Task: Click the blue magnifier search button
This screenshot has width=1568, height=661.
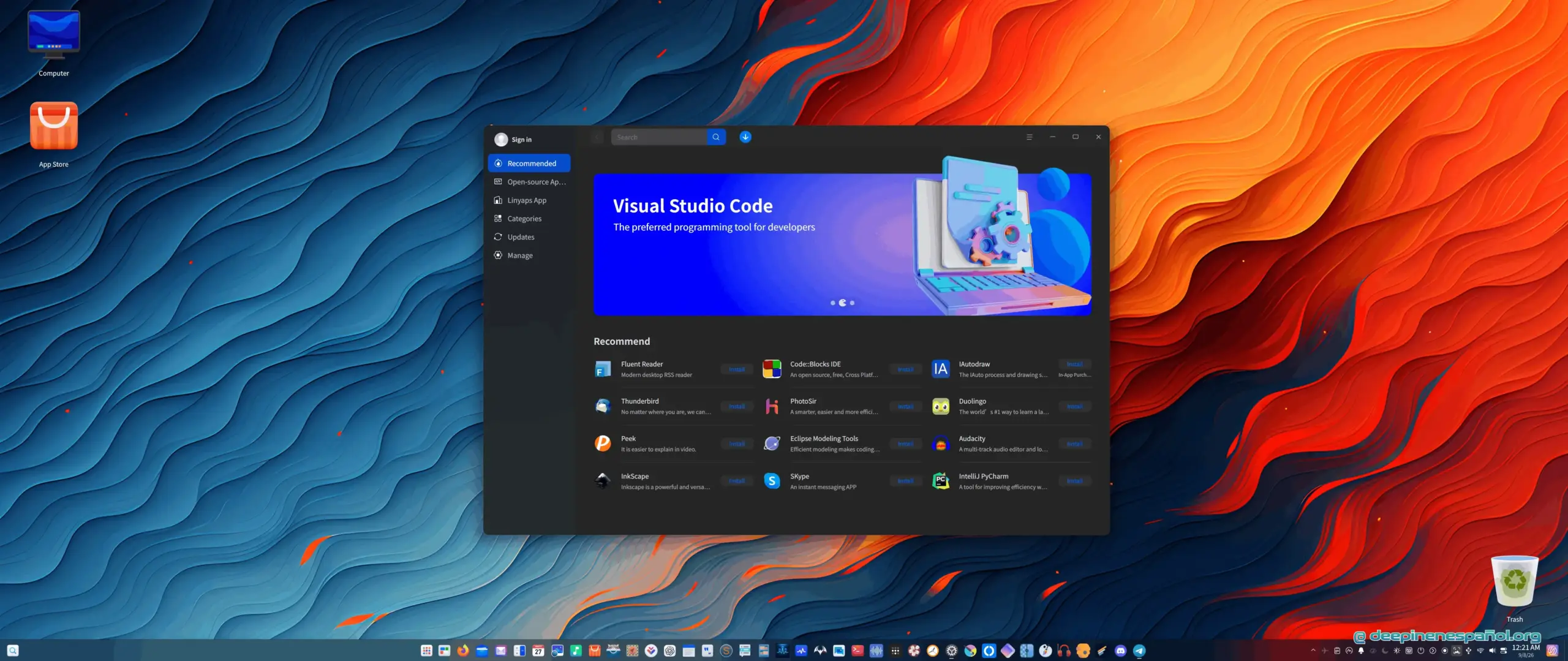Action: click(x=716, y=137)
